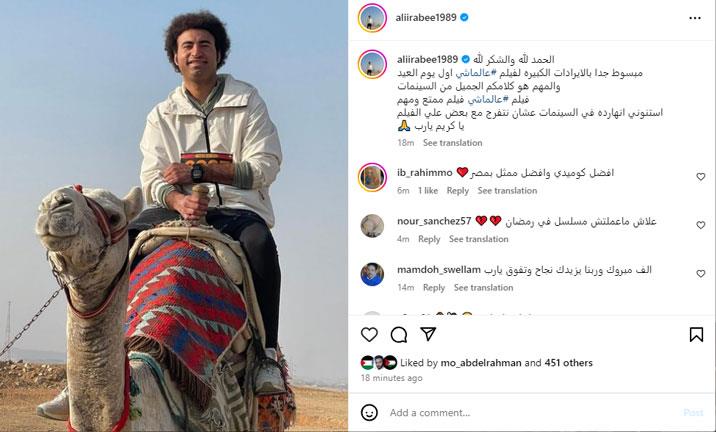This screenshot has width=716, height=432.
Task: Show translation of ib_rahimmo's comment
Action: (507, 191)
